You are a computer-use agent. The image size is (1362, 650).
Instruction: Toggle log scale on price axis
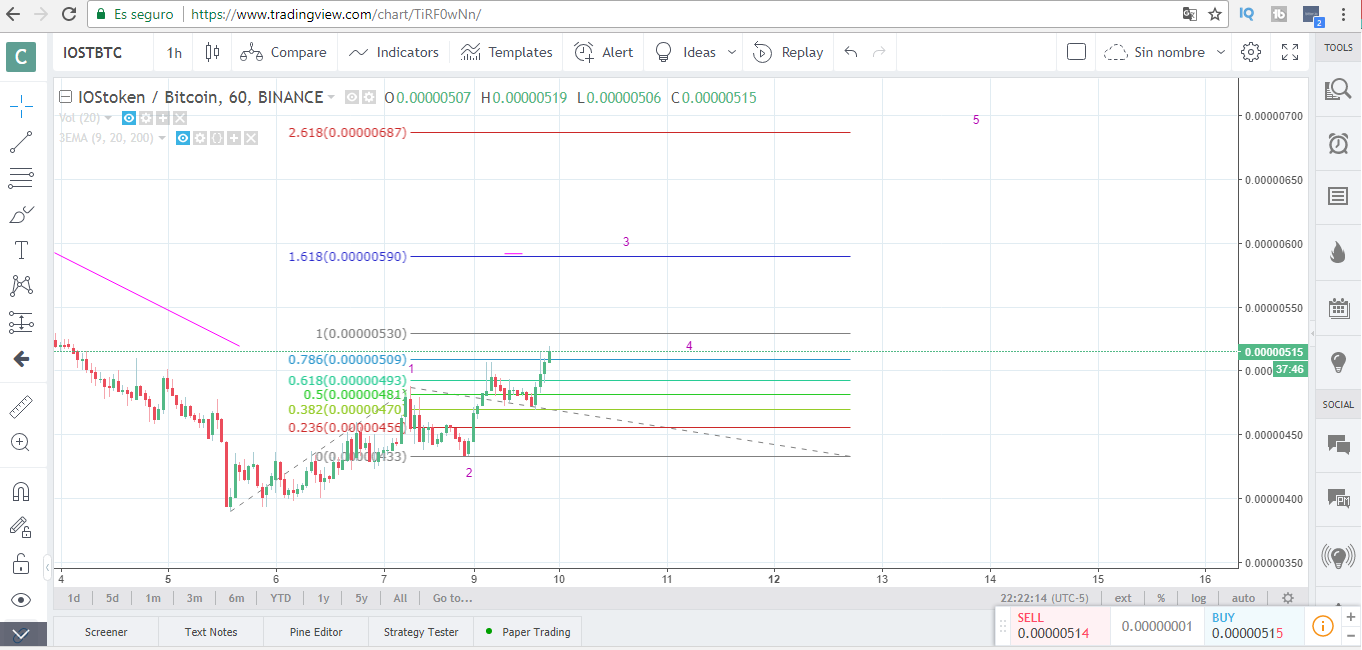pyautogui.click(x=1198, y=598)
